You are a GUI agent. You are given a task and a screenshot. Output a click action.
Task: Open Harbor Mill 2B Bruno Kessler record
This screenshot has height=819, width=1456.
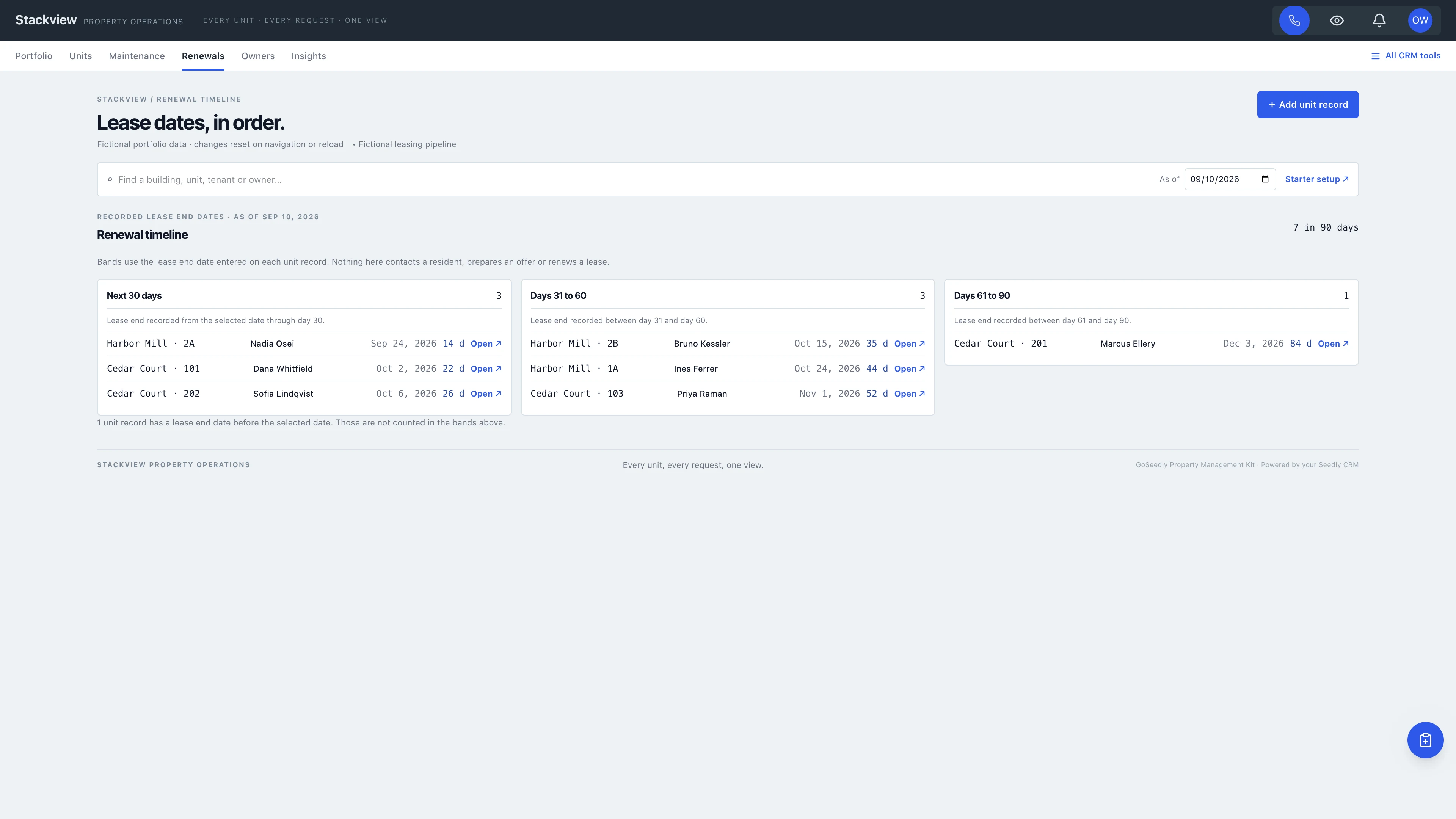tap(910, 344)
